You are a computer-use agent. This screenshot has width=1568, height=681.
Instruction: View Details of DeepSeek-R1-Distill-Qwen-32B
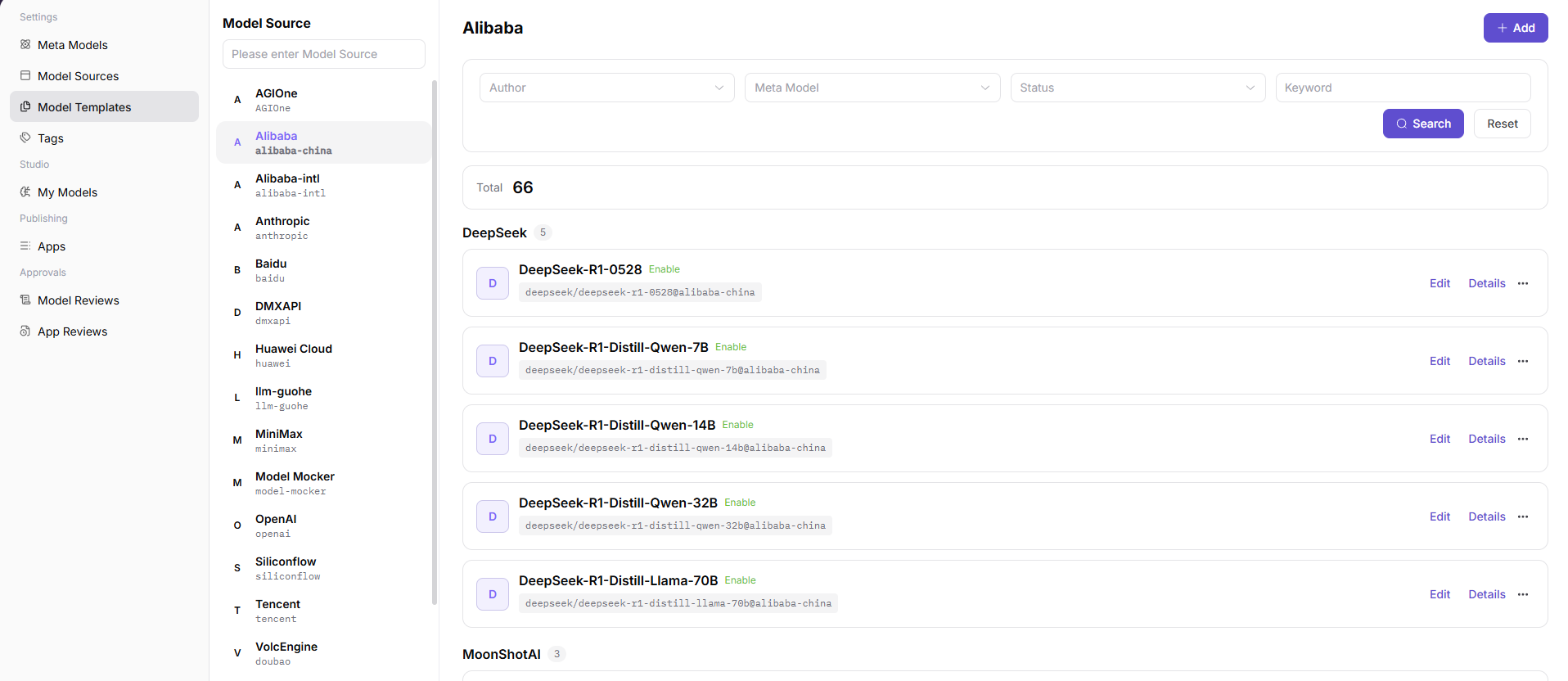1487,516
